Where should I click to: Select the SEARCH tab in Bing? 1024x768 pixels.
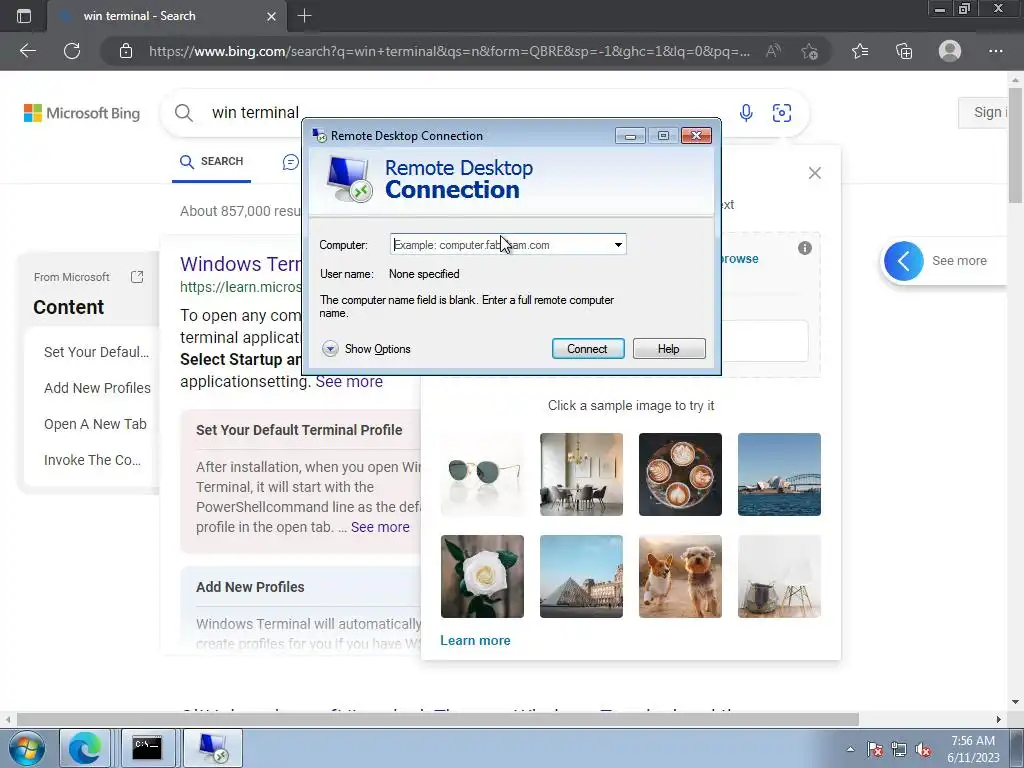(x=212, y=161)
